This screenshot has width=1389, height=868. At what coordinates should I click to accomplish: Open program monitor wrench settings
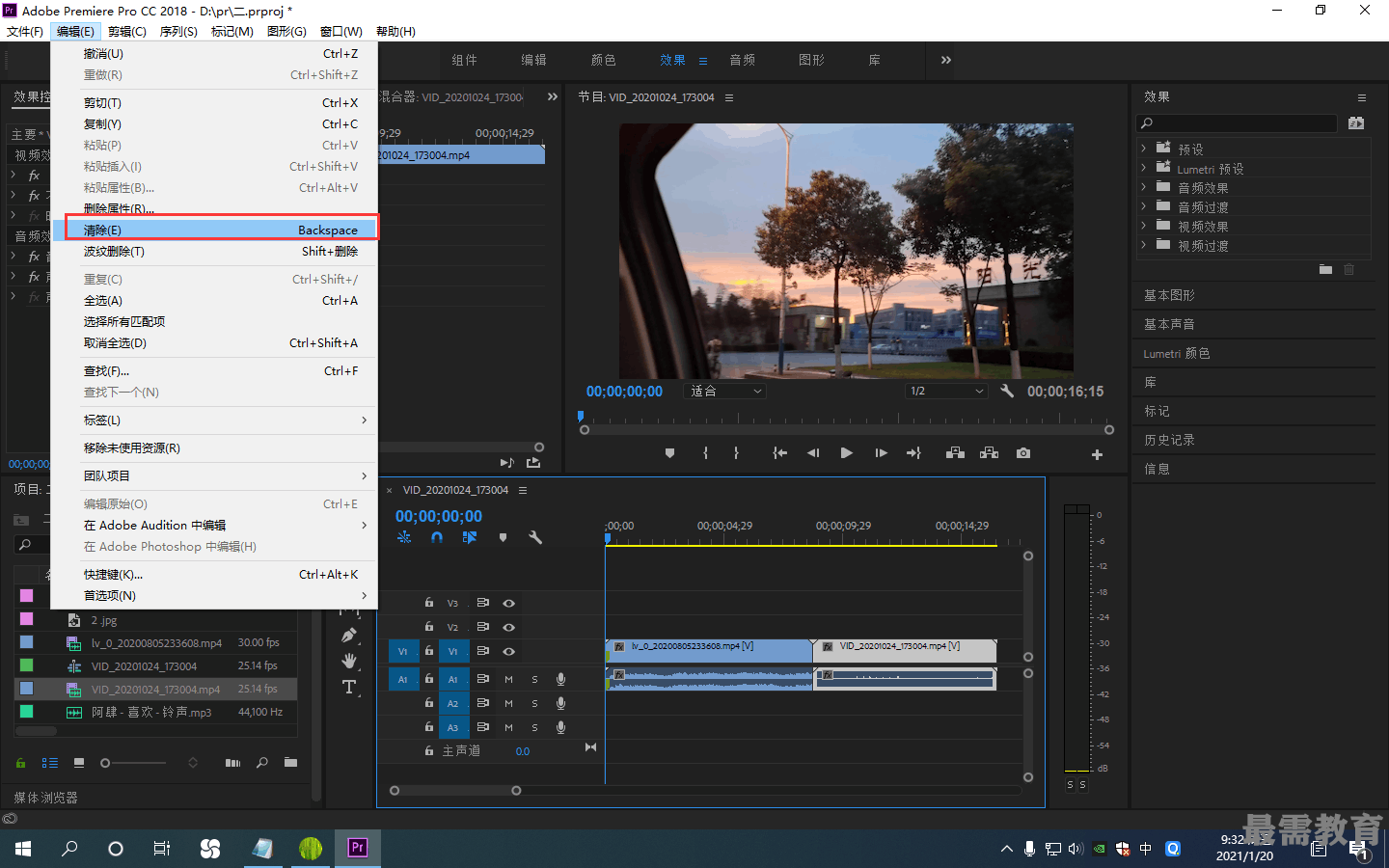[1007, 391]
